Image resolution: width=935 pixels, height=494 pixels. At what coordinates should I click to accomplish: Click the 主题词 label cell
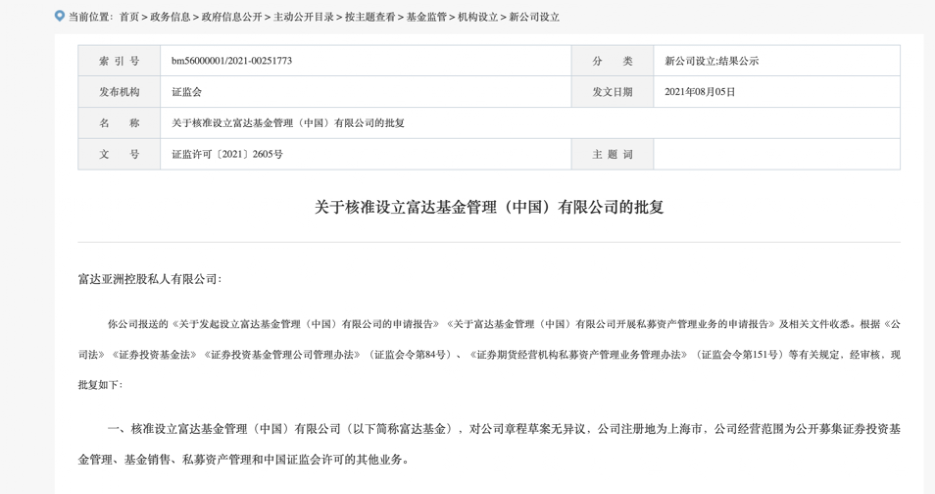point(612,154)
